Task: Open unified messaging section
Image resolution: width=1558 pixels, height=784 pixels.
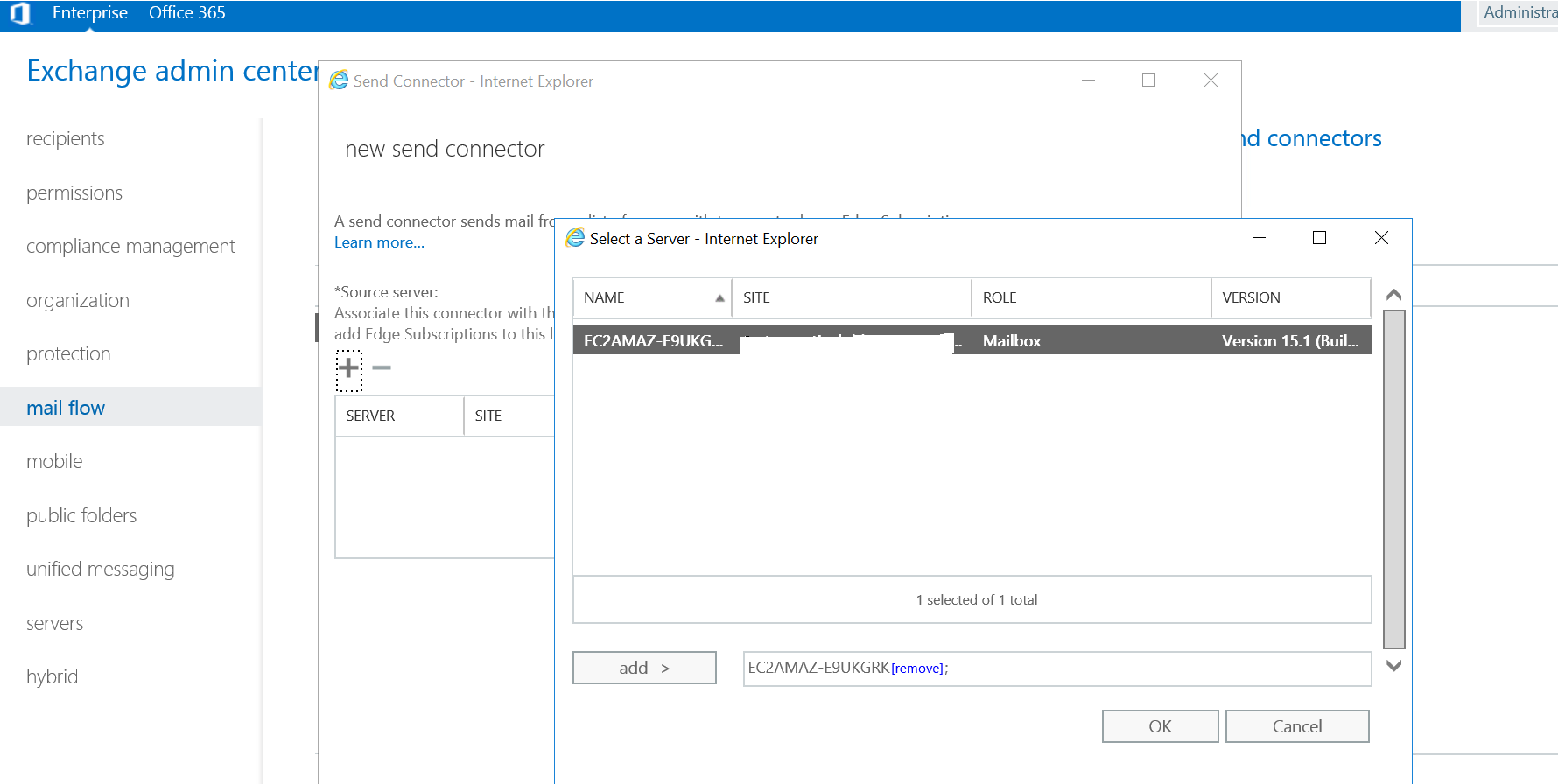Action: click(x=101, y=570)
